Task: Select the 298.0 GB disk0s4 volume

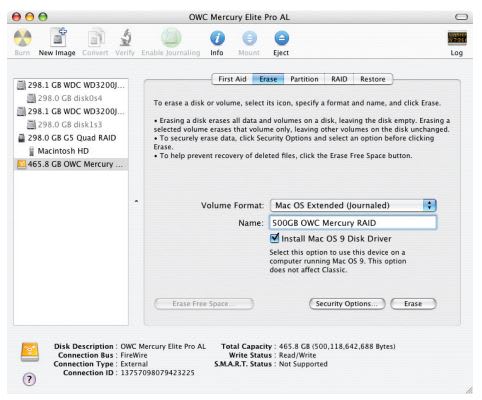Action: tap(71, 98)
